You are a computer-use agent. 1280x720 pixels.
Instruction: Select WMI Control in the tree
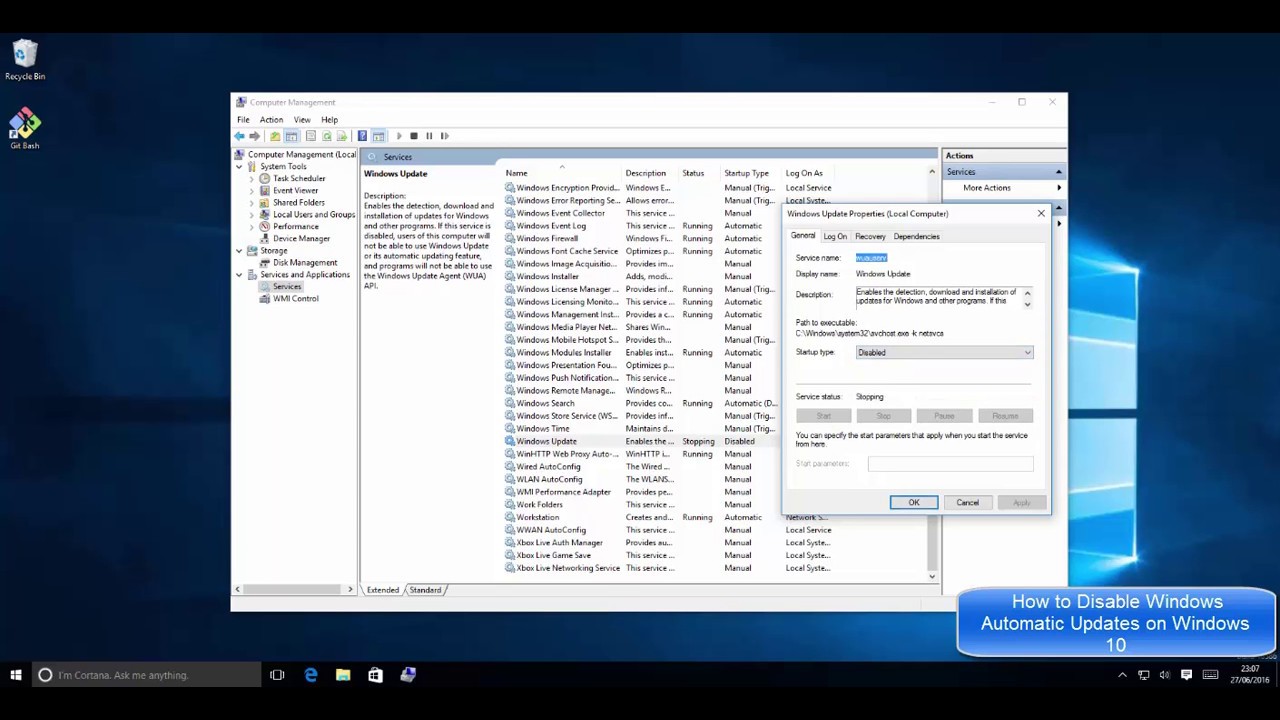(x=295, y=298)
